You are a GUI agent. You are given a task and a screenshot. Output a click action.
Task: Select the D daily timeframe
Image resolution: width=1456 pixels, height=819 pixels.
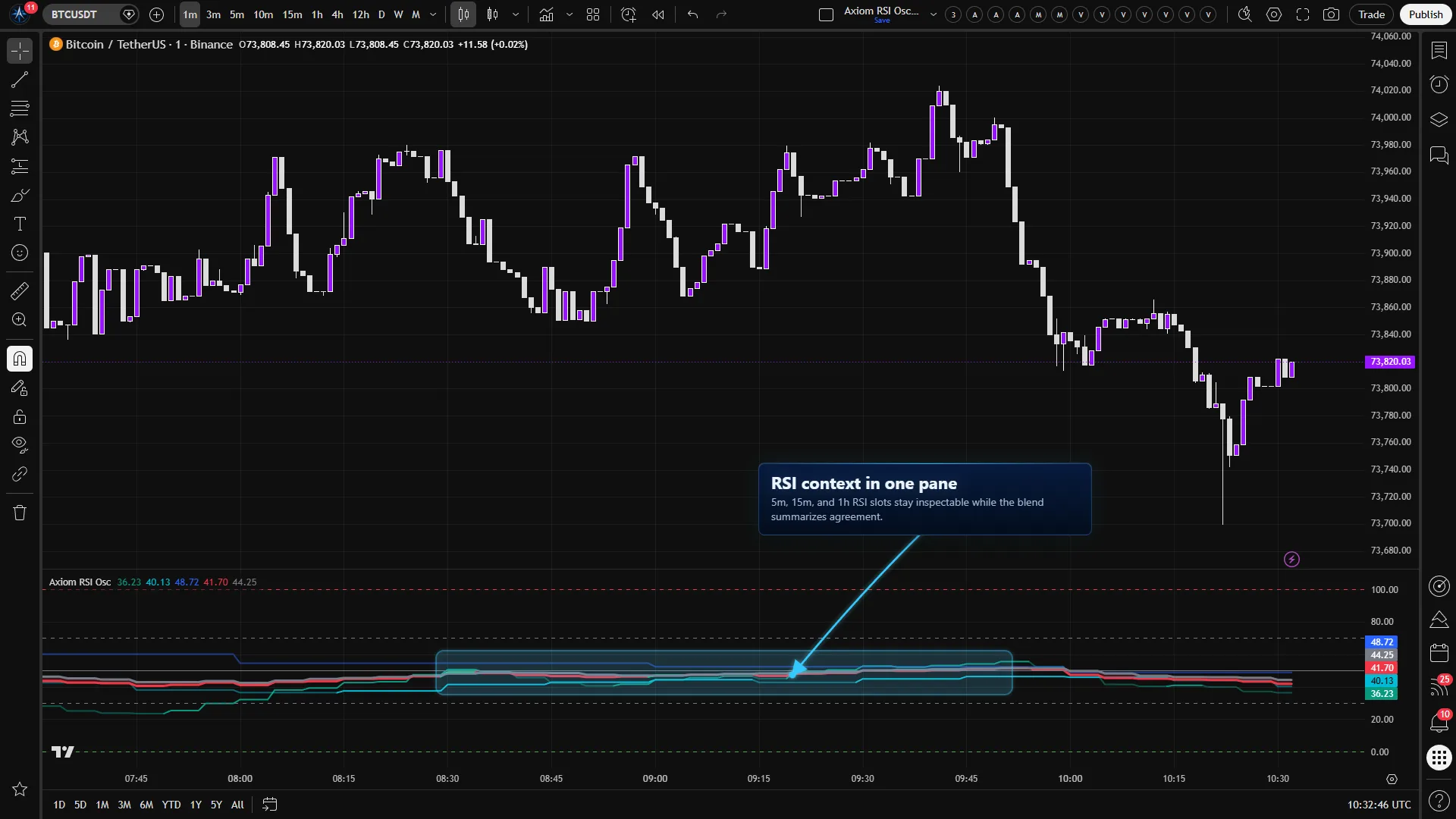[x=381, y=14]
